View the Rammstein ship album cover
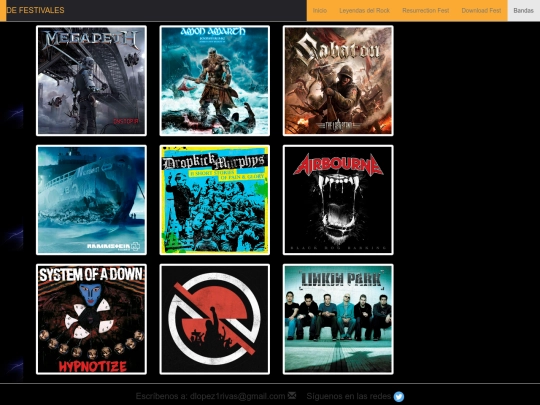The width and height of the screenshot is (540, 405). click(x=91, y=200)
